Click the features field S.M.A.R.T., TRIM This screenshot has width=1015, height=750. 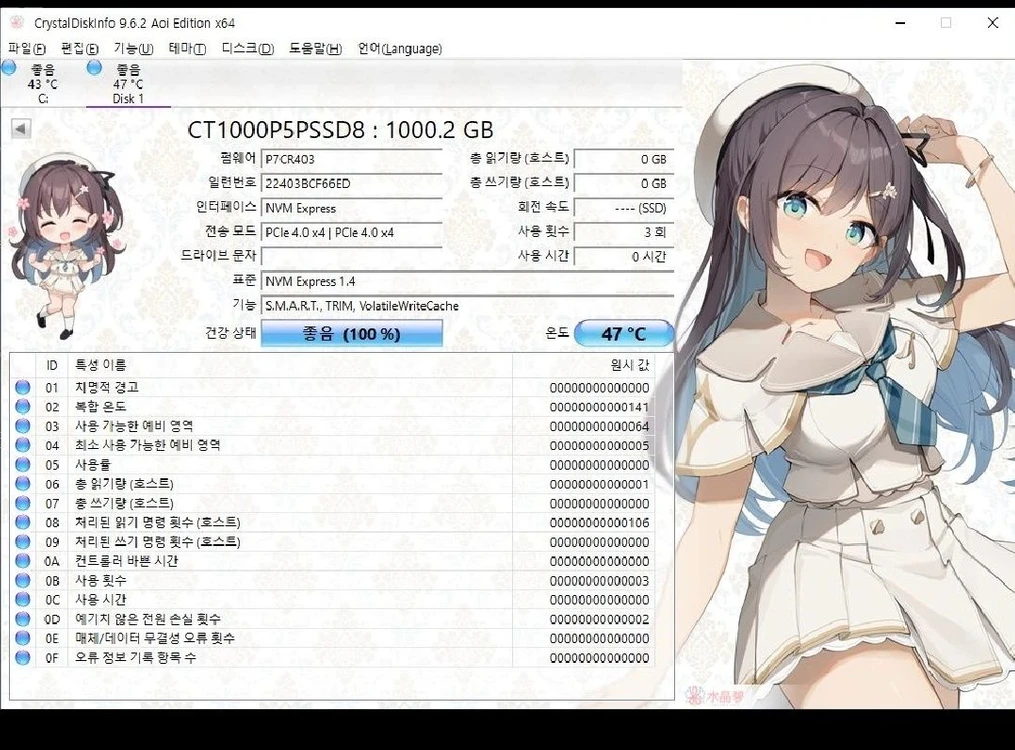tap(467, 306)
